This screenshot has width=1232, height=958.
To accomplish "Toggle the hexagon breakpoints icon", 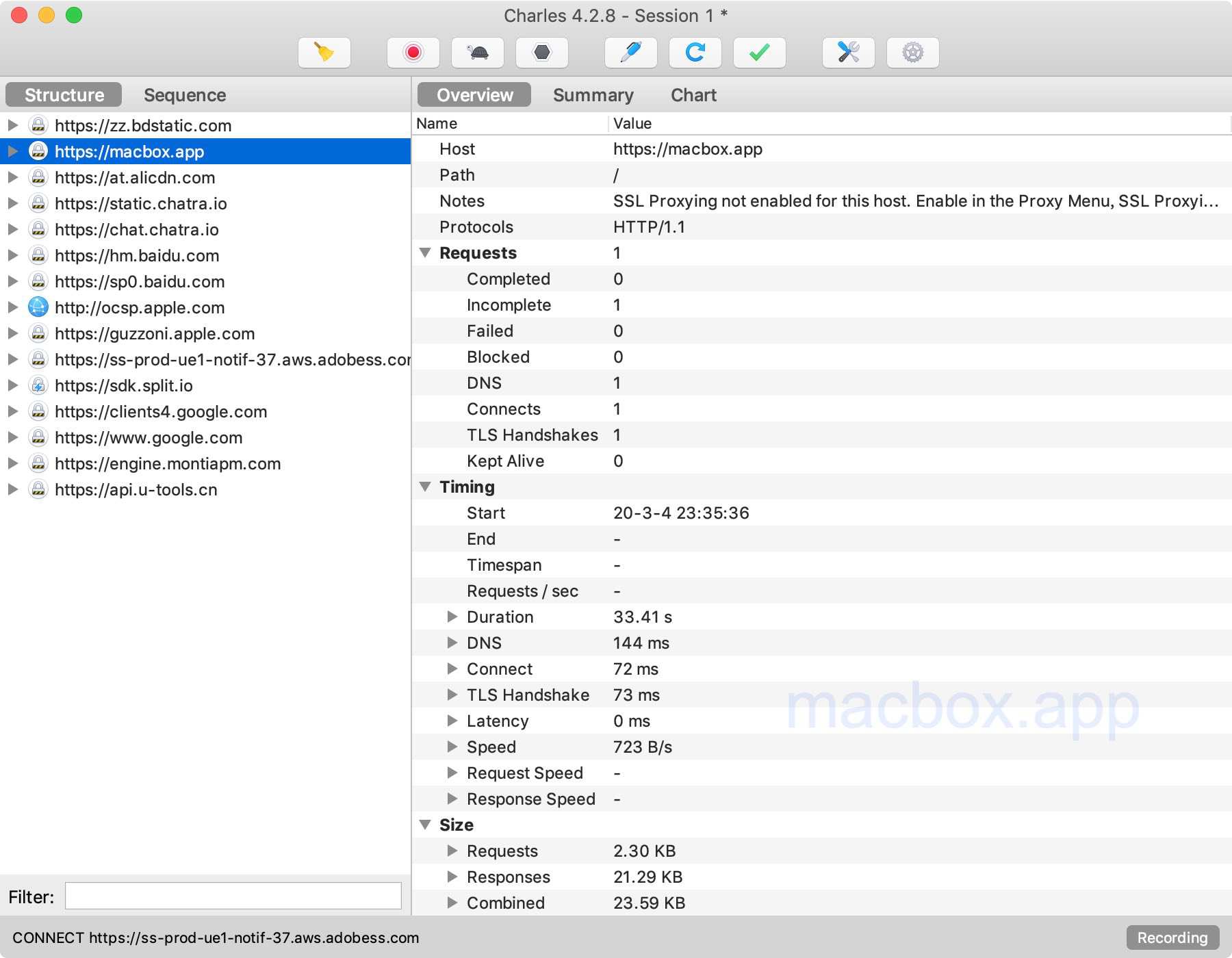I will 541,53.
